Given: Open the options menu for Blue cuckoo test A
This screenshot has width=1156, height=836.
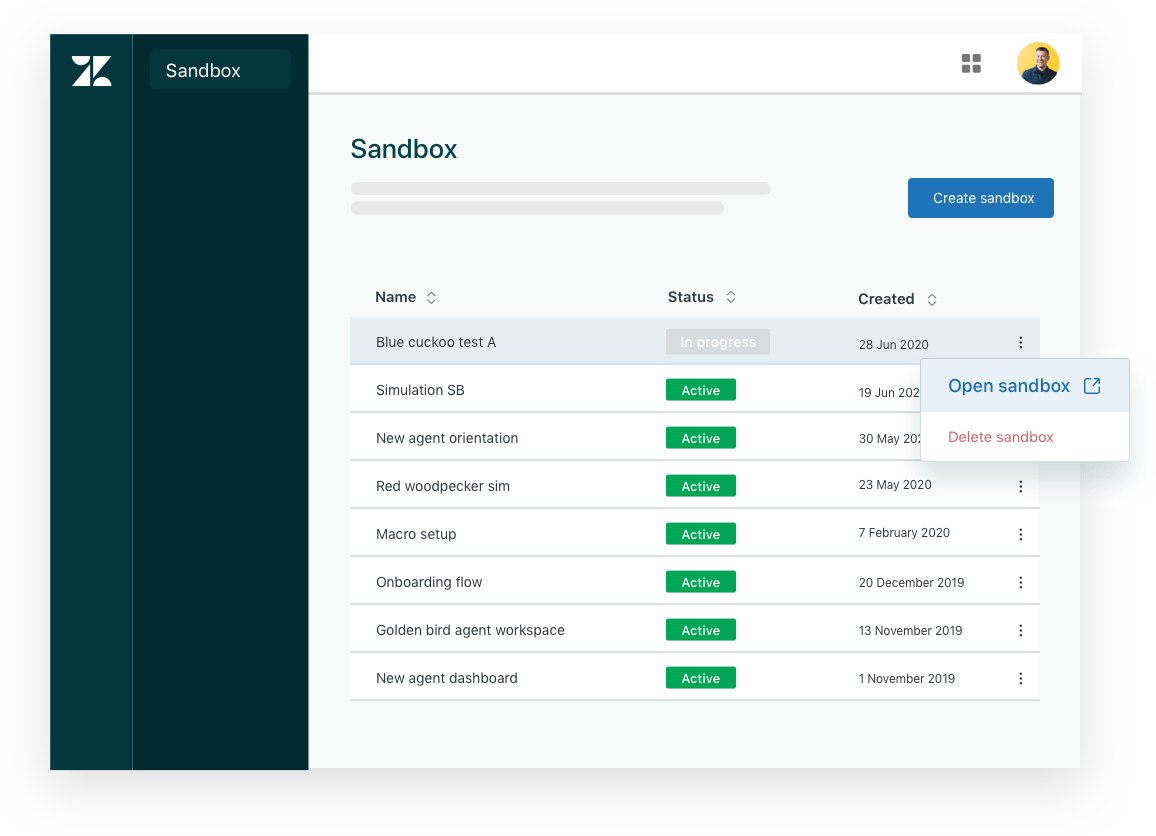Looking at the screenshot, I should pos(1021,342).
